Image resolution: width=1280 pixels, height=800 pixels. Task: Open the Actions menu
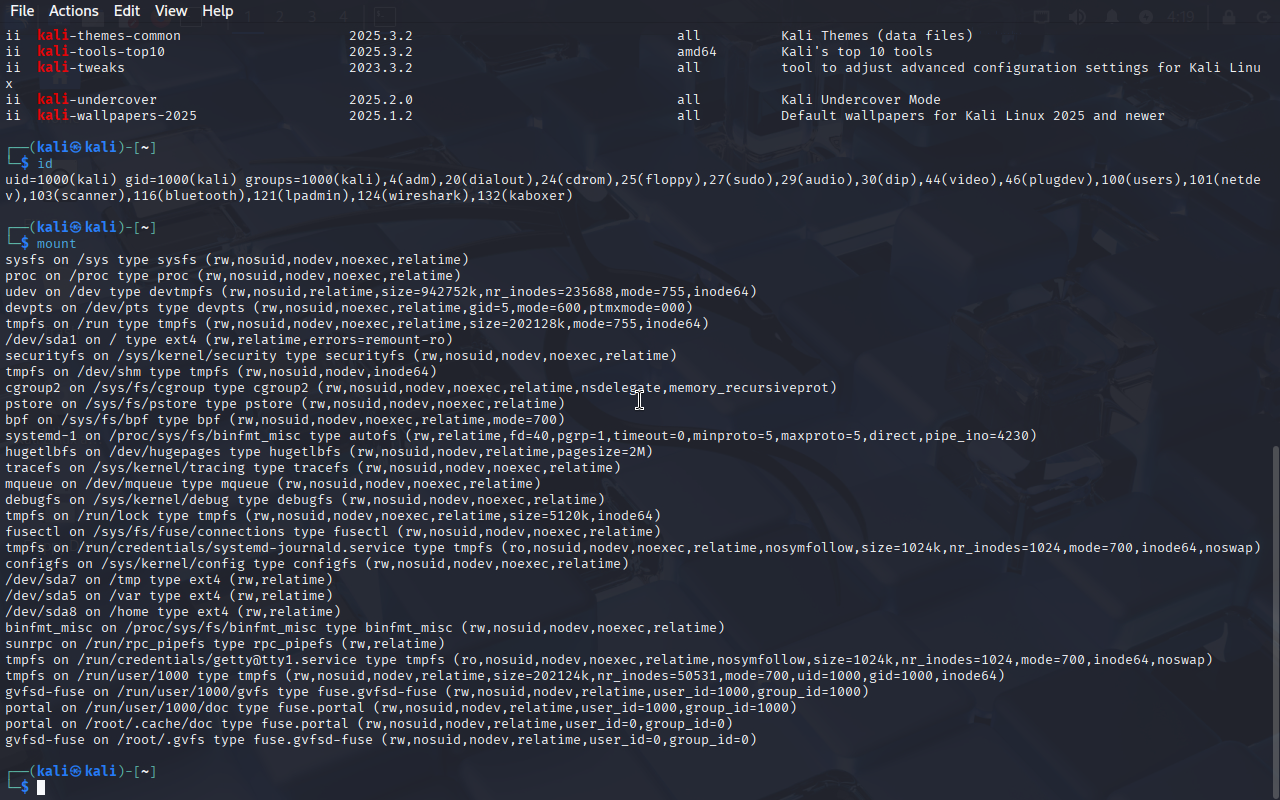coord(74,11)
